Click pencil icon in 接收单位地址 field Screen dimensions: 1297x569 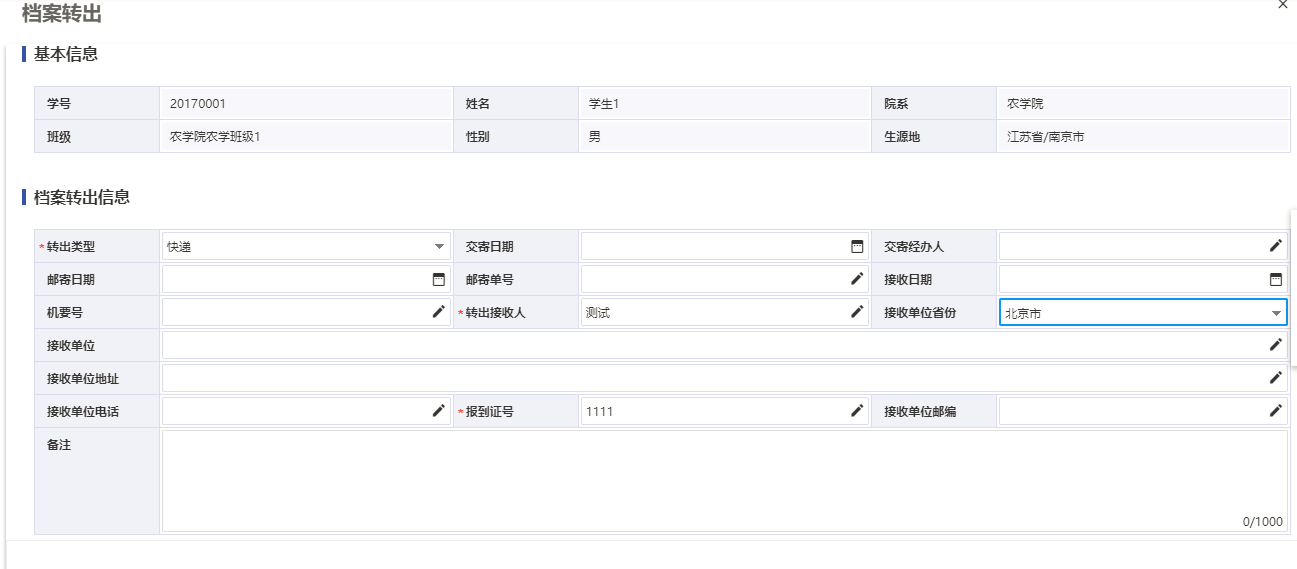coord(1276,378)
